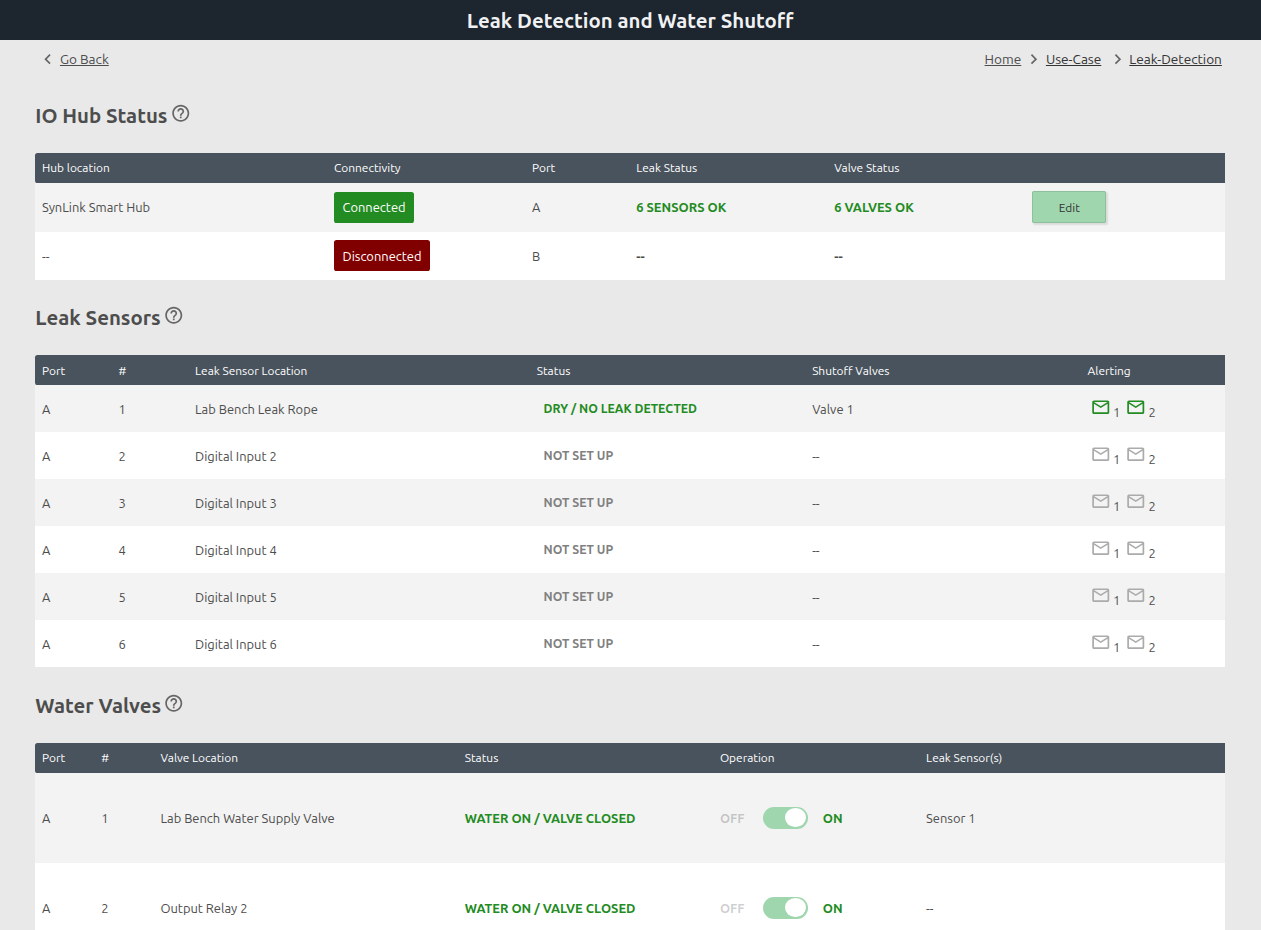Click 'Digital Input 5' sensor name
1261x930 pixels.
[236, 597]
